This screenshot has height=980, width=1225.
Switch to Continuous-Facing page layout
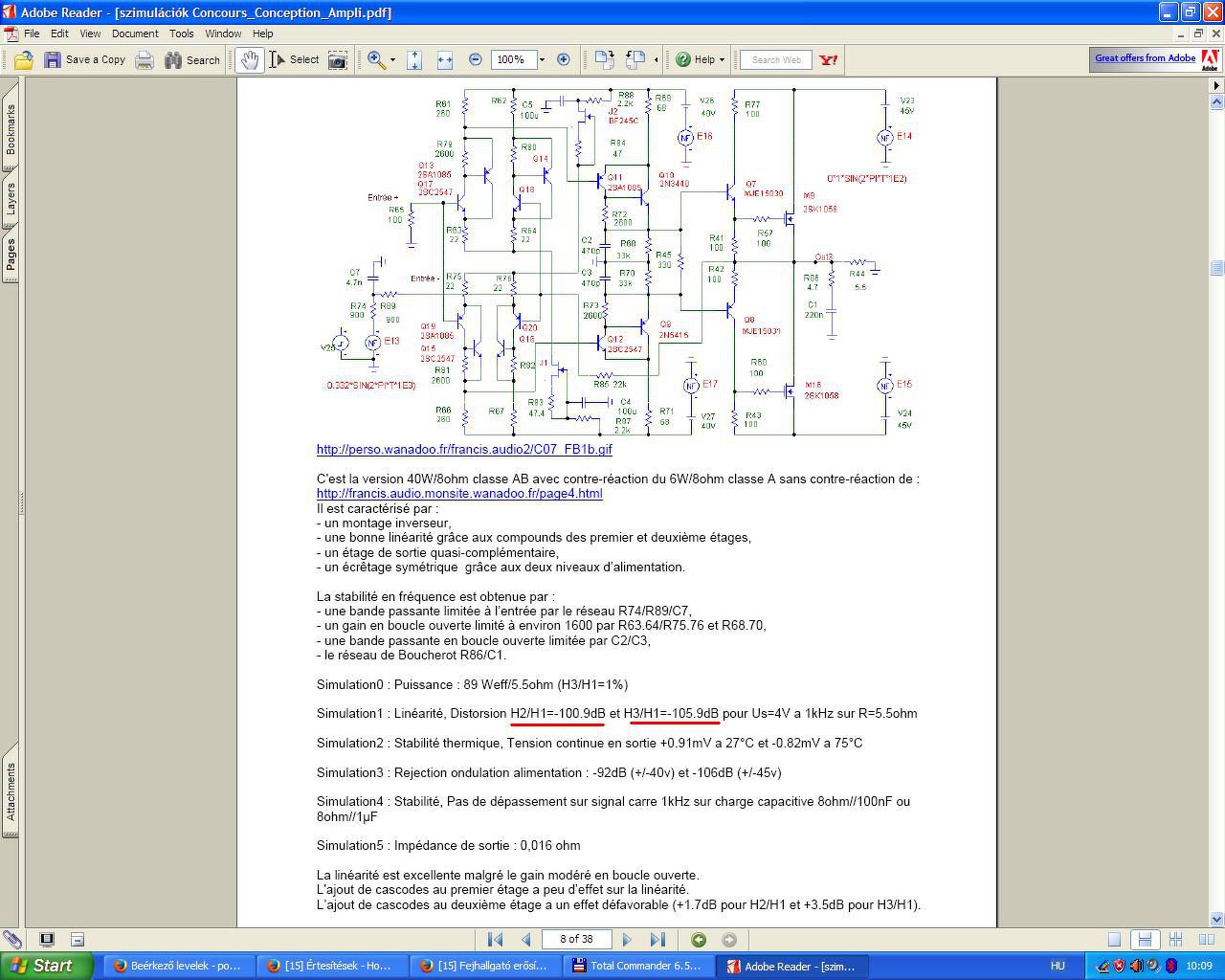1175,940
